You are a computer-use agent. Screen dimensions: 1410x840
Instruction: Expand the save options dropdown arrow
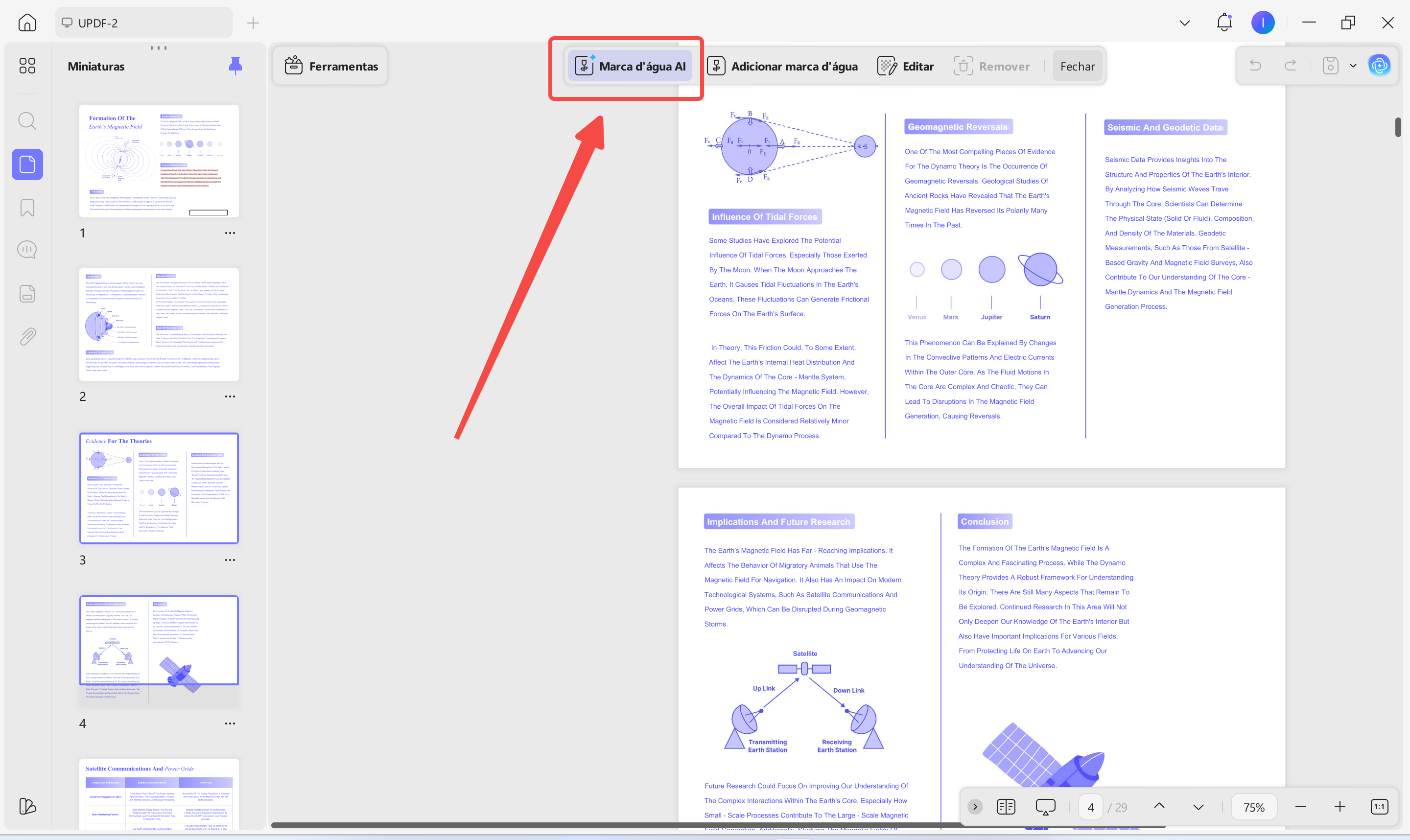tap(1353, 66)
